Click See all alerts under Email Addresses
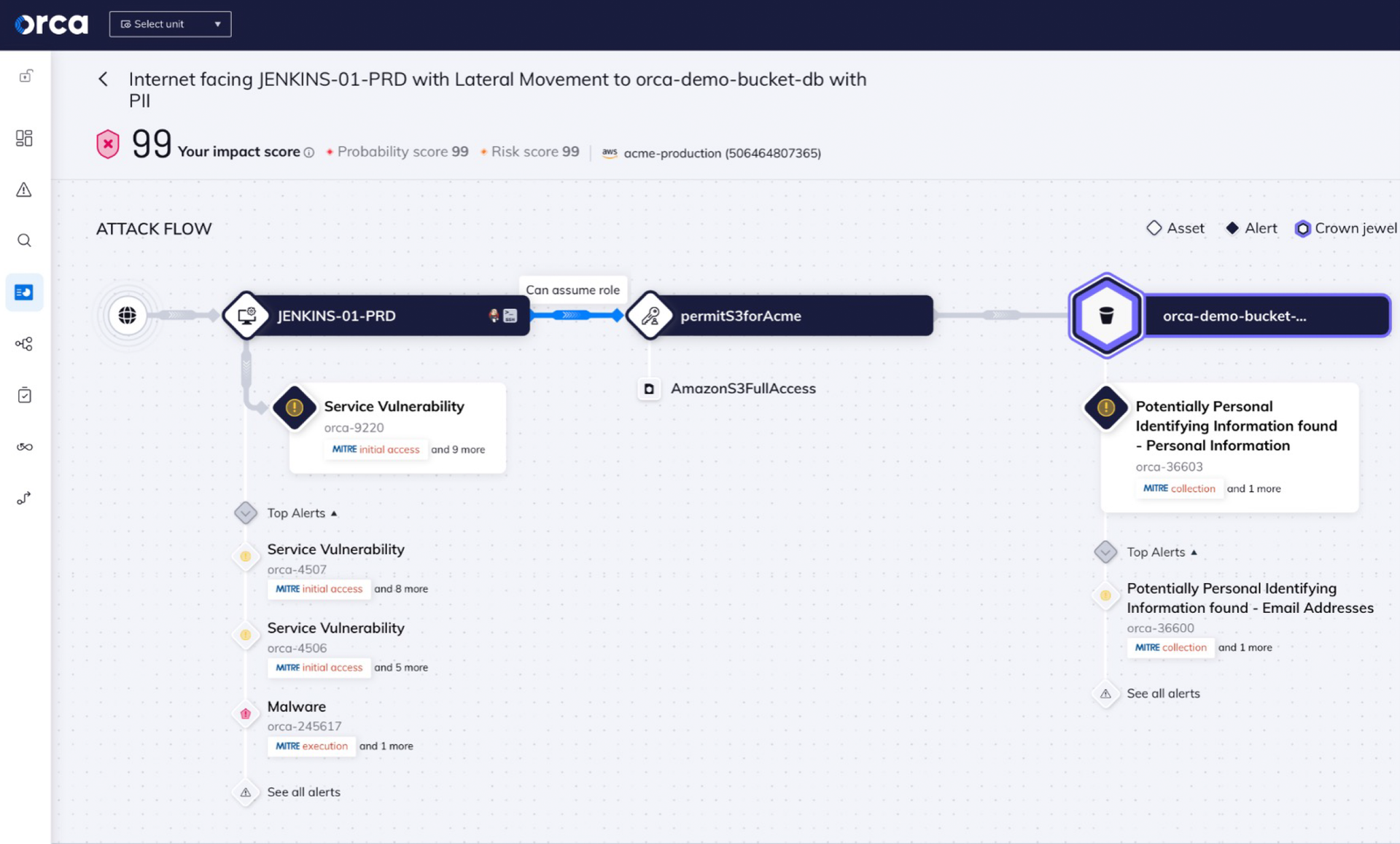This screenshot has height=844, width=1400. 1162,694
